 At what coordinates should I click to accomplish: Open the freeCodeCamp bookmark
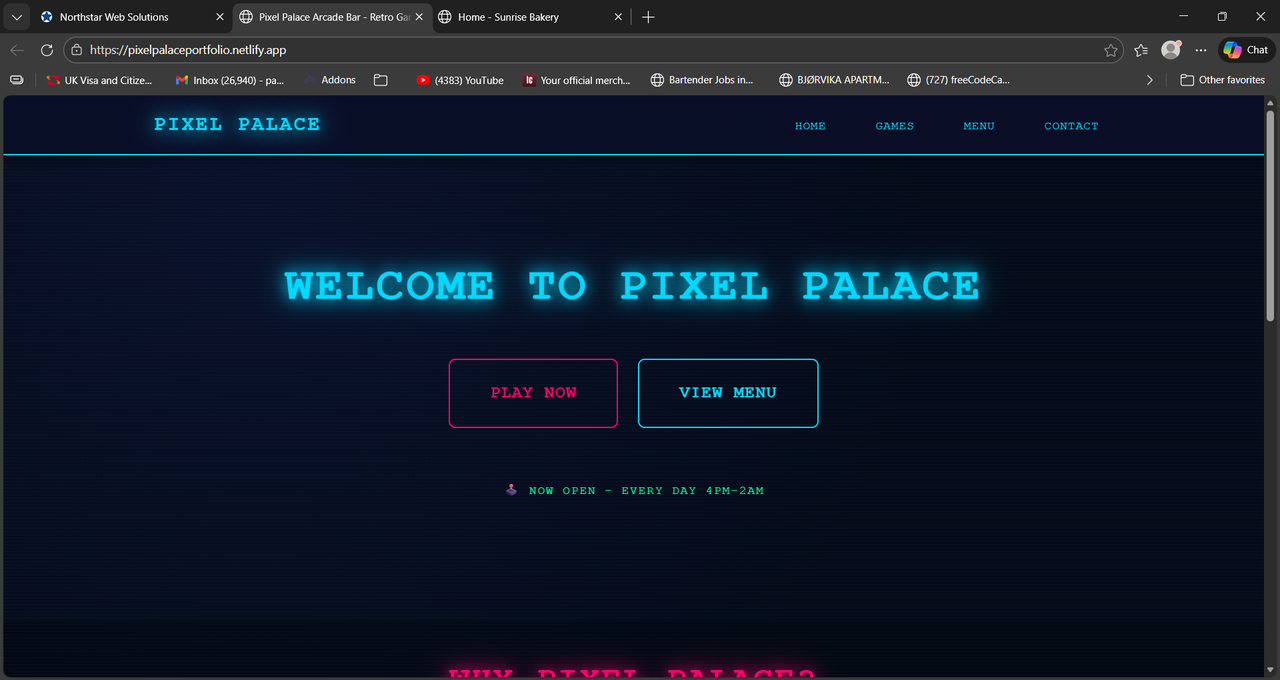(958, 80)
